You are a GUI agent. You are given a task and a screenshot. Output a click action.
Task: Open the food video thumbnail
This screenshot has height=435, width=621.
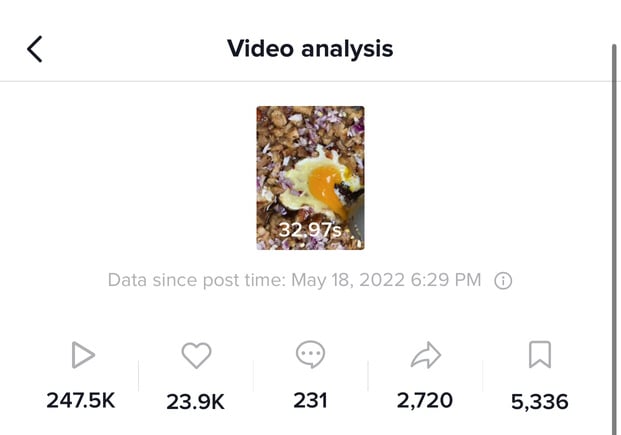310,178
